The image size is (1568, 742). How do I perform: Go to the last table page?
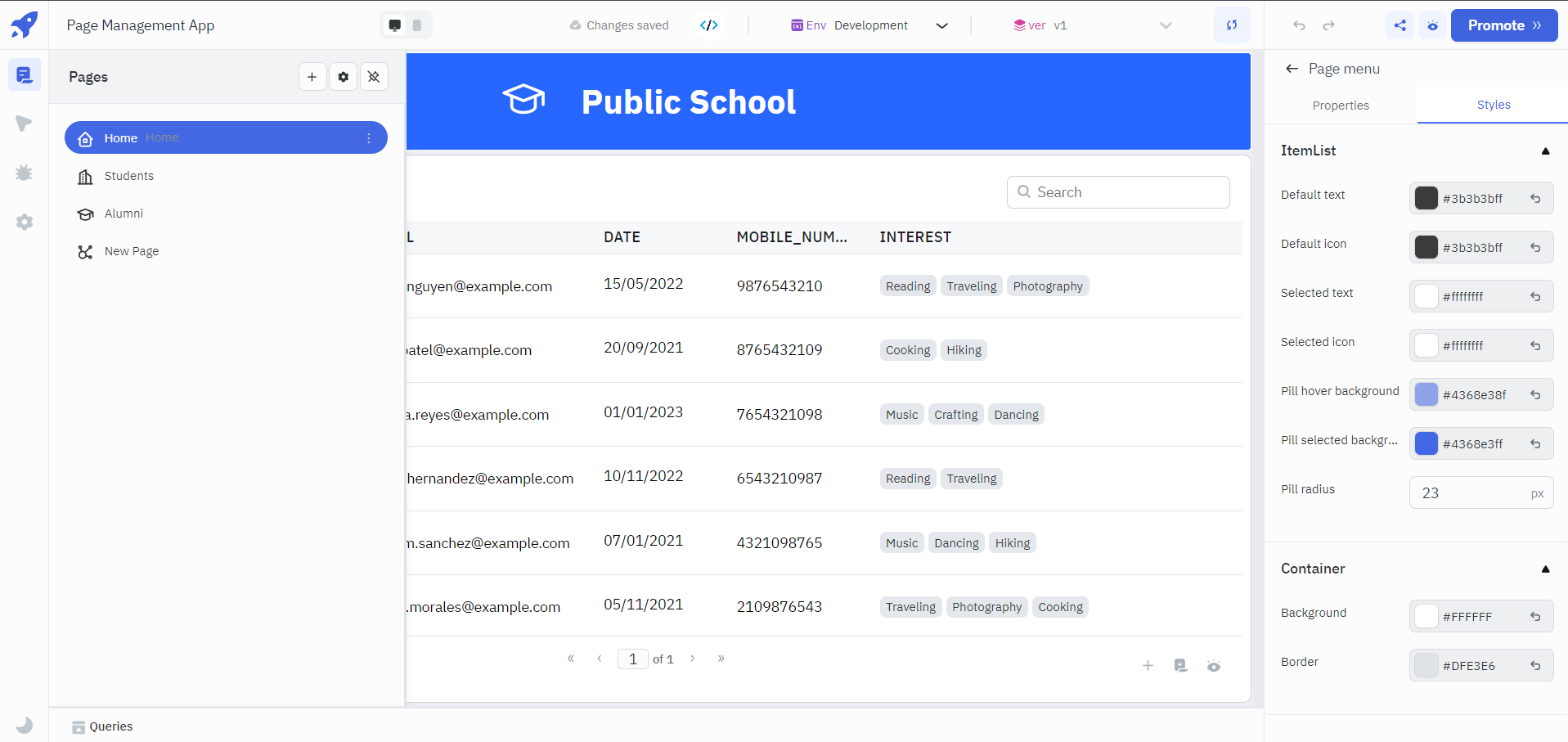[721, 658]
